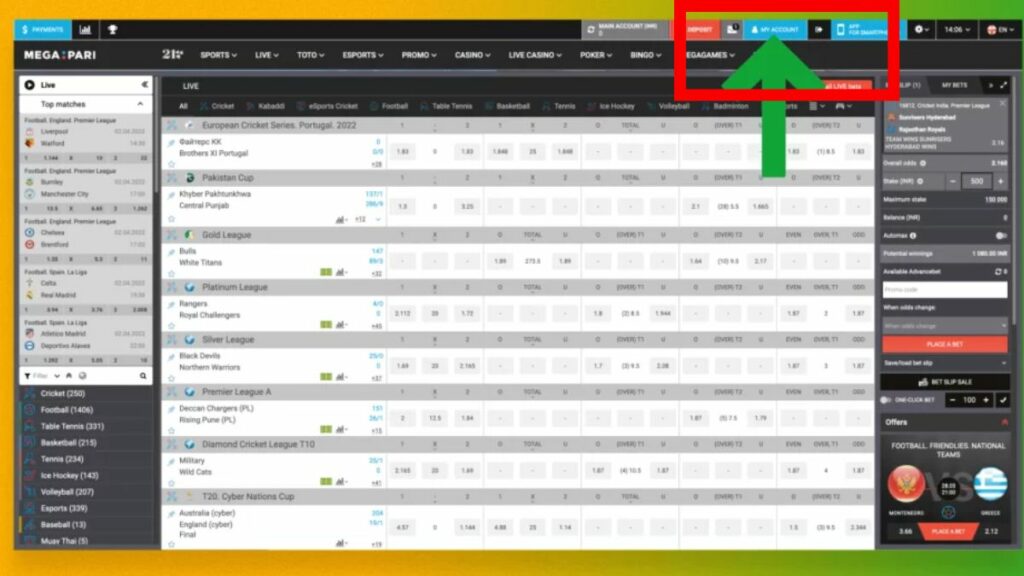Open My Account
Screen dimensions: 1024x576
[x=775, y=29]
